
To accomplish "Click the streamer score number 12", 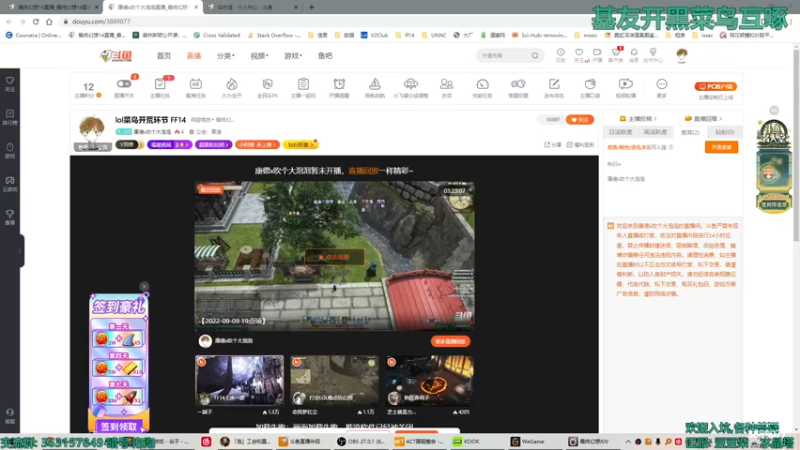I will (88, 87).
